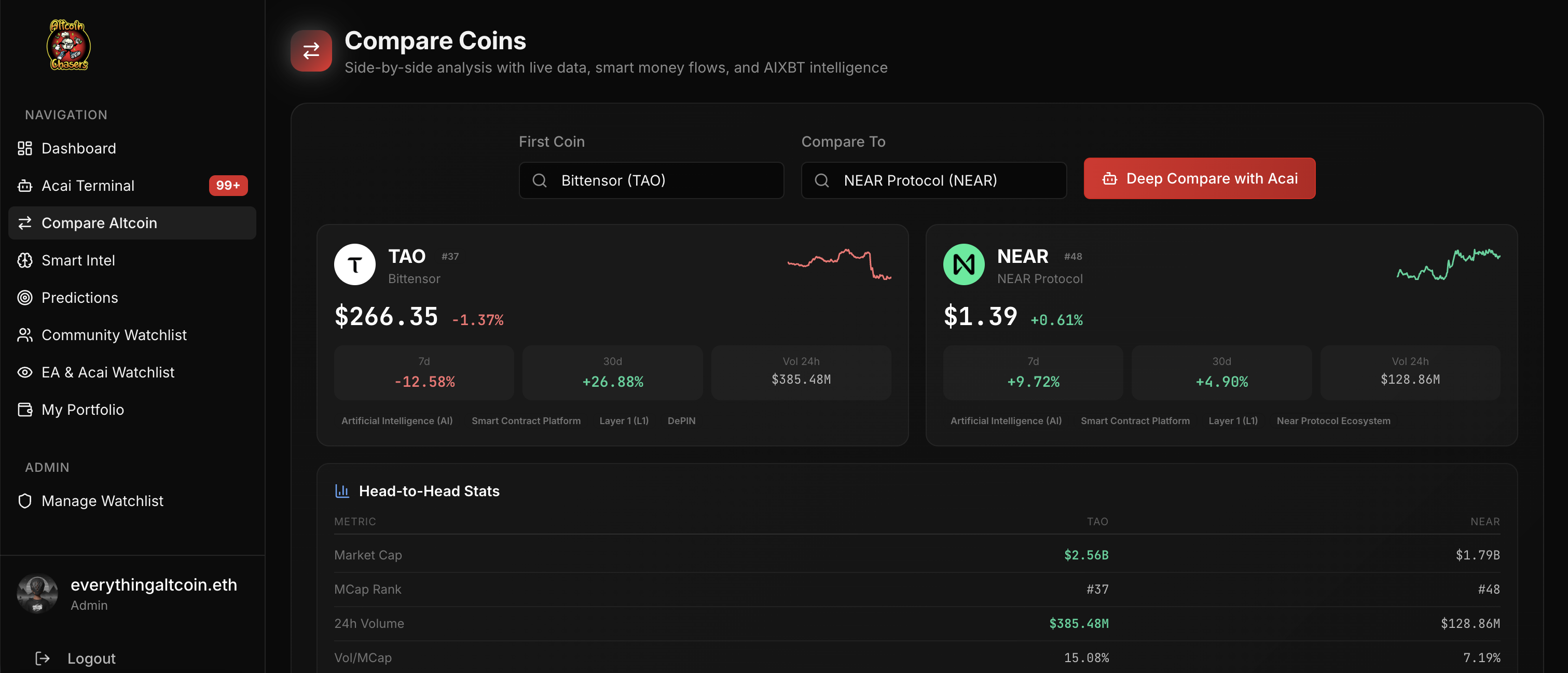Click the TAO coin logo avatar

(355, 264)
